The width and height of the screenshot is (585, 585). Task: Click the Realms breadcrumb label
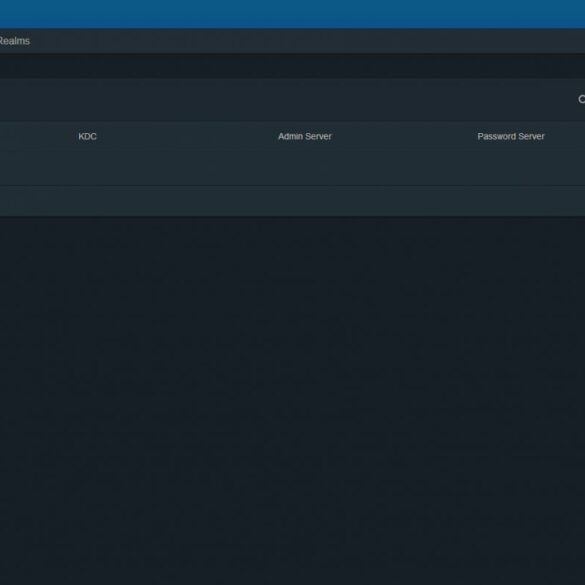(14, 41)
